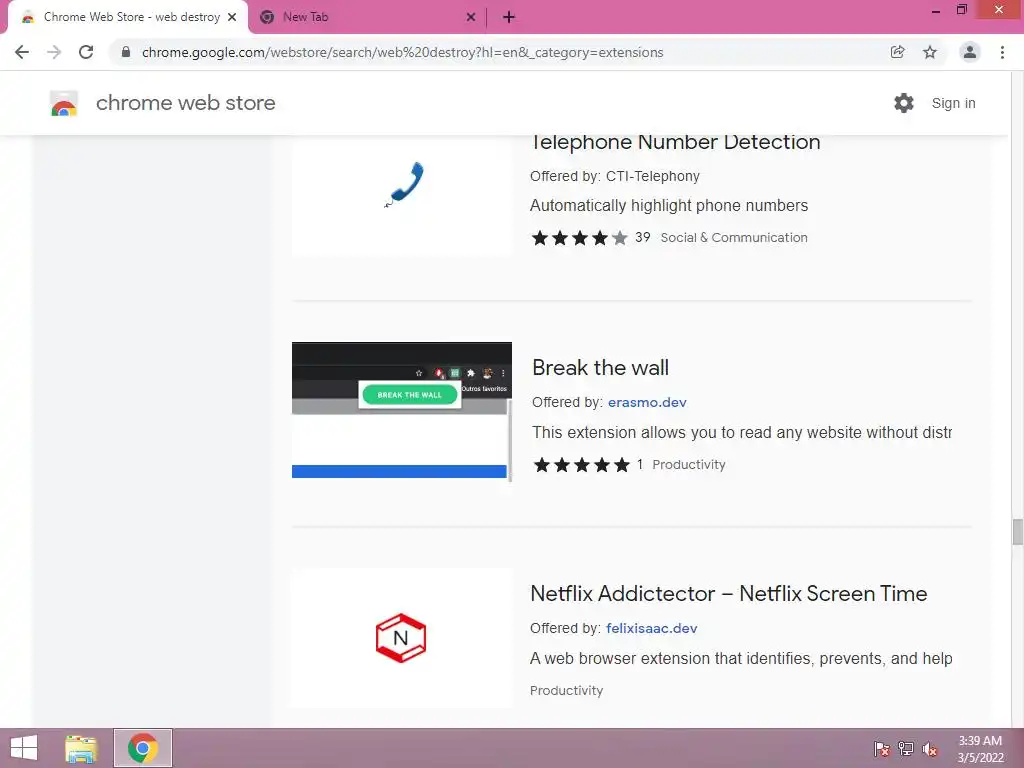The height and width of the screenshot is (768, 1024).
Task: Open Action Center flag tray icon
Action: pos(882,748)
